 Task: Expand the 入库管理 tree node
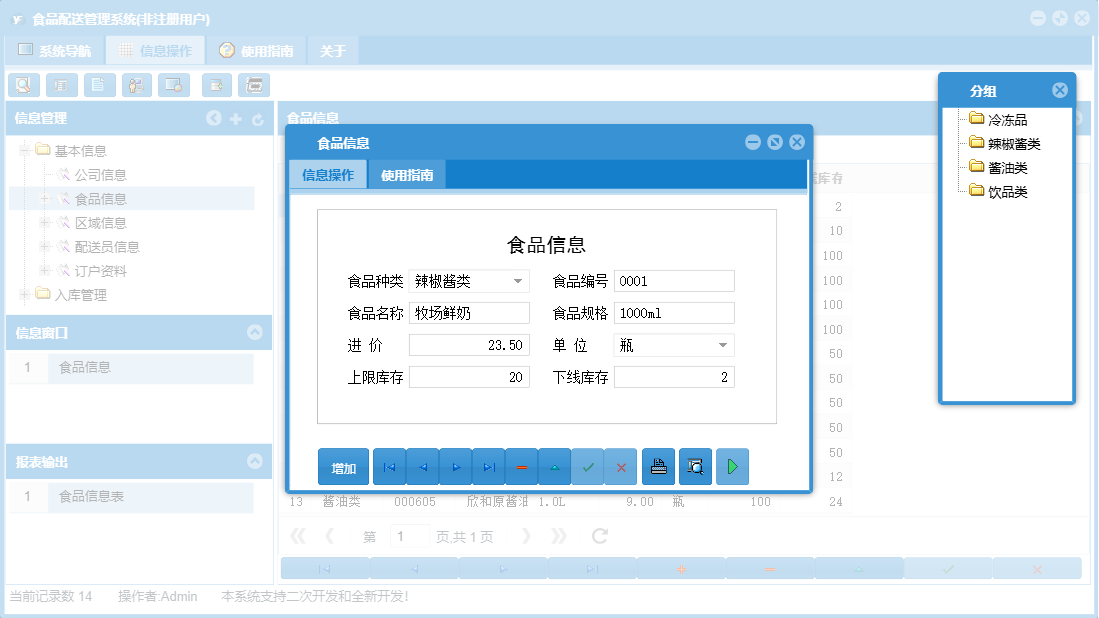click(25, 294)
